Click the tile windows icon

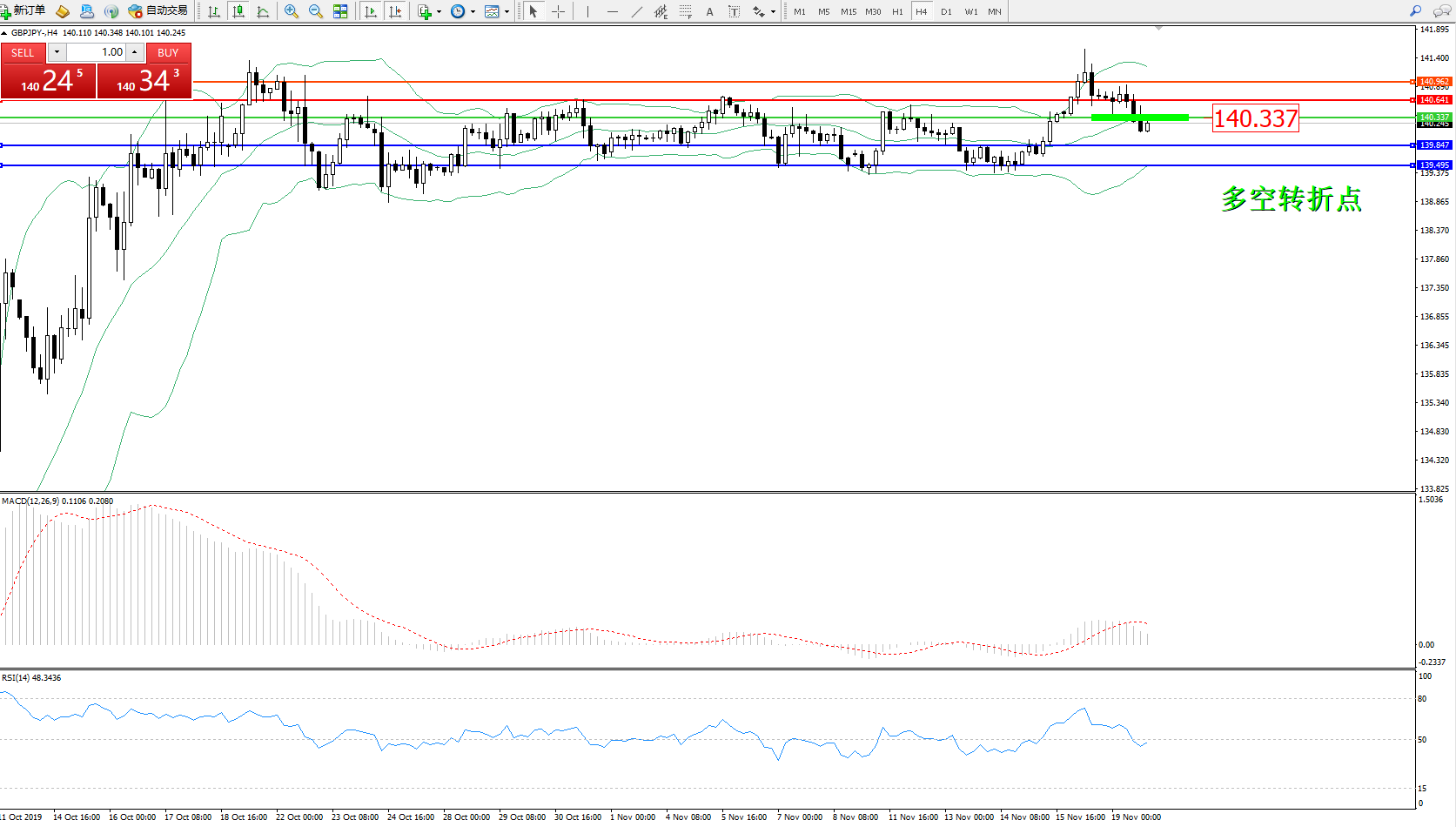pos(340,11)
